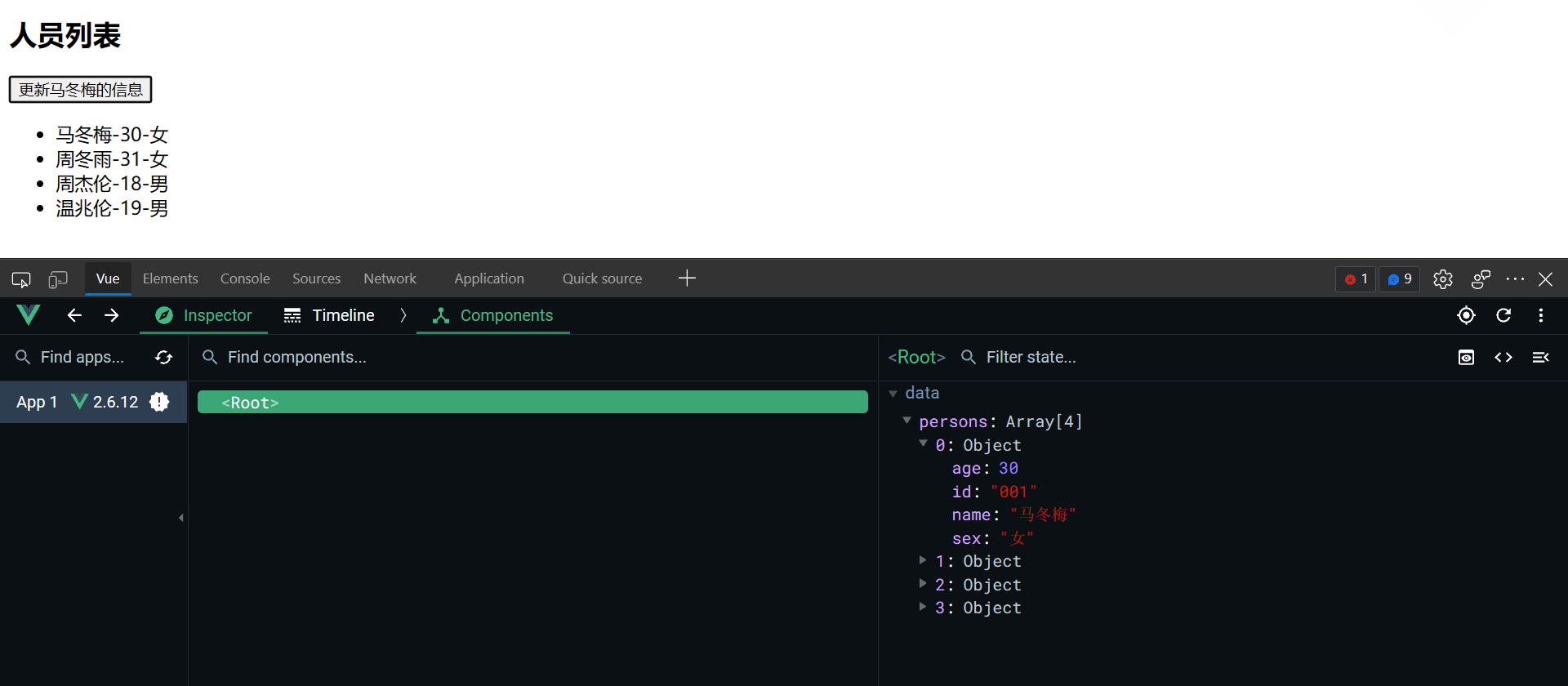Screen dimensions: 1568x686
Task: Click the Find apps search icon
Action: click(x=23, y=358)
